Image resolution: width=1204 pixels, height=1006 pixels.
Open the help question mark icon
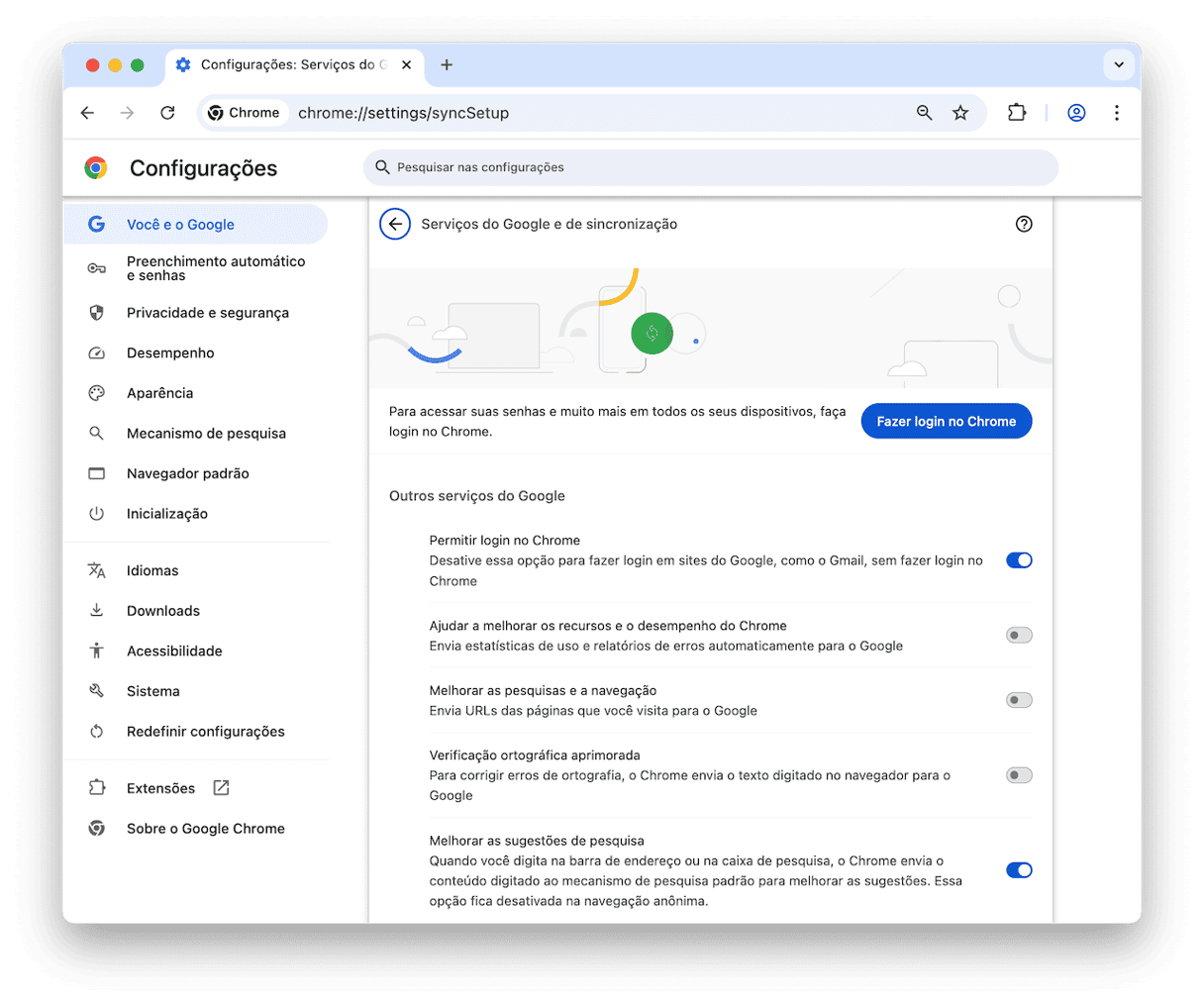(1024, 224)
